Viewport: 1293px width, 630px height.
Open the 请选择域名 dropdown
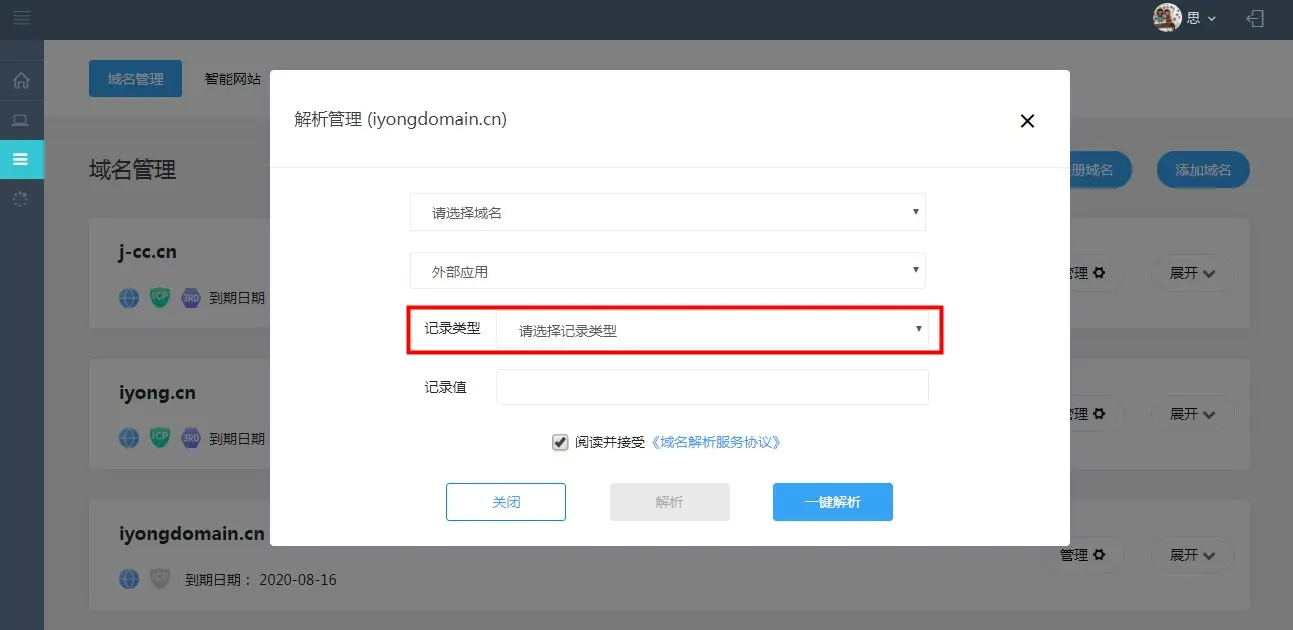pyautogui.click(x=667, y=212)
